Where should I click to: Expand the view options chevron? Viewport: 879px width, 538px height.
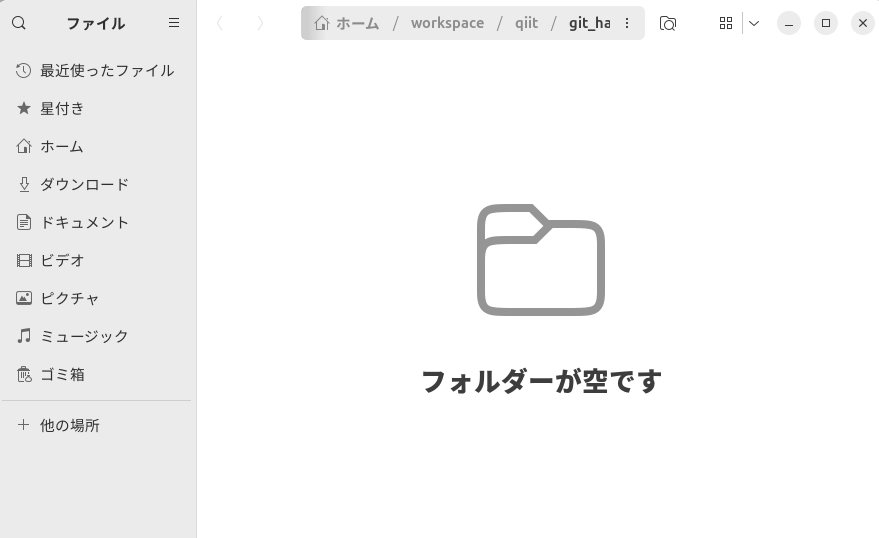(x=754, y=23)
